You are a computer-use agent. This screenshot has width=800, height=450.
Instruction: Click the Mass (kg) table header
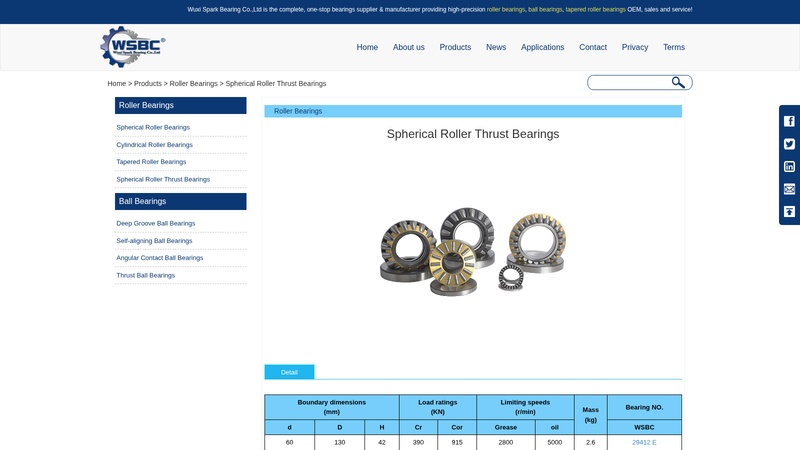pyautogui.click(x=591, y=415)
